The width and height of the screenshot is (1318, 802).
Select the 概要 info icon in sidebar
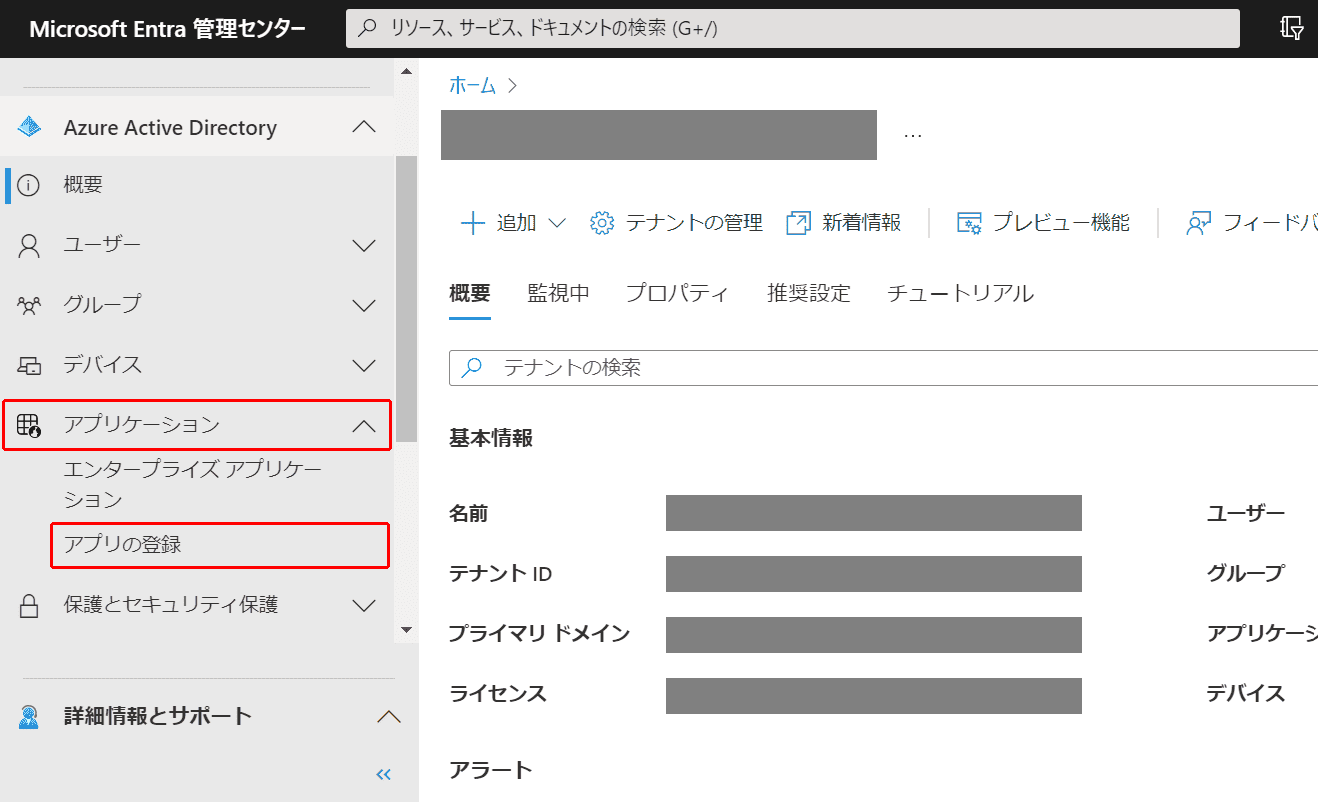(29, 185)
